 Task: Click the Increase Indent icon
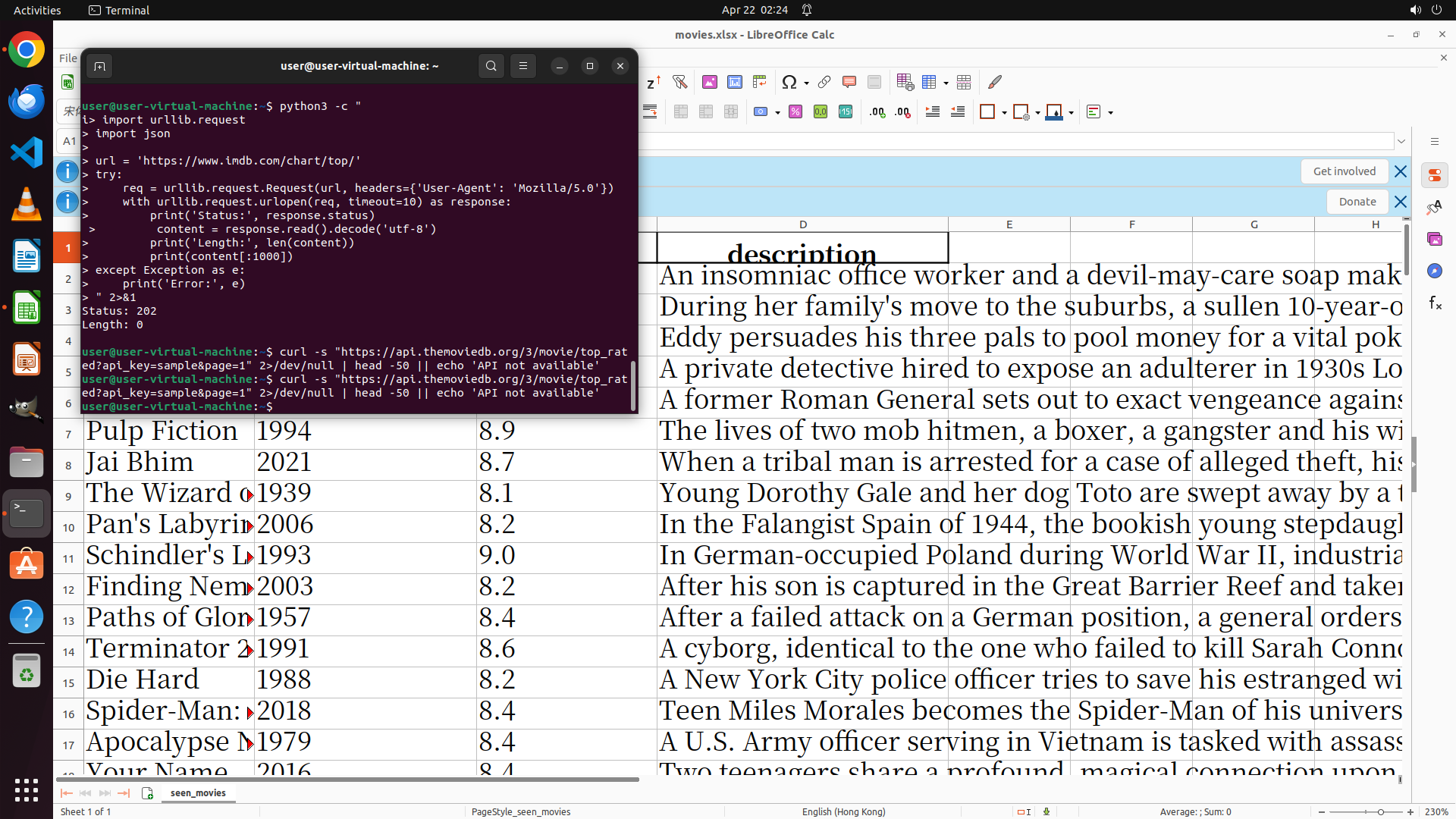(x=933, y=112)
